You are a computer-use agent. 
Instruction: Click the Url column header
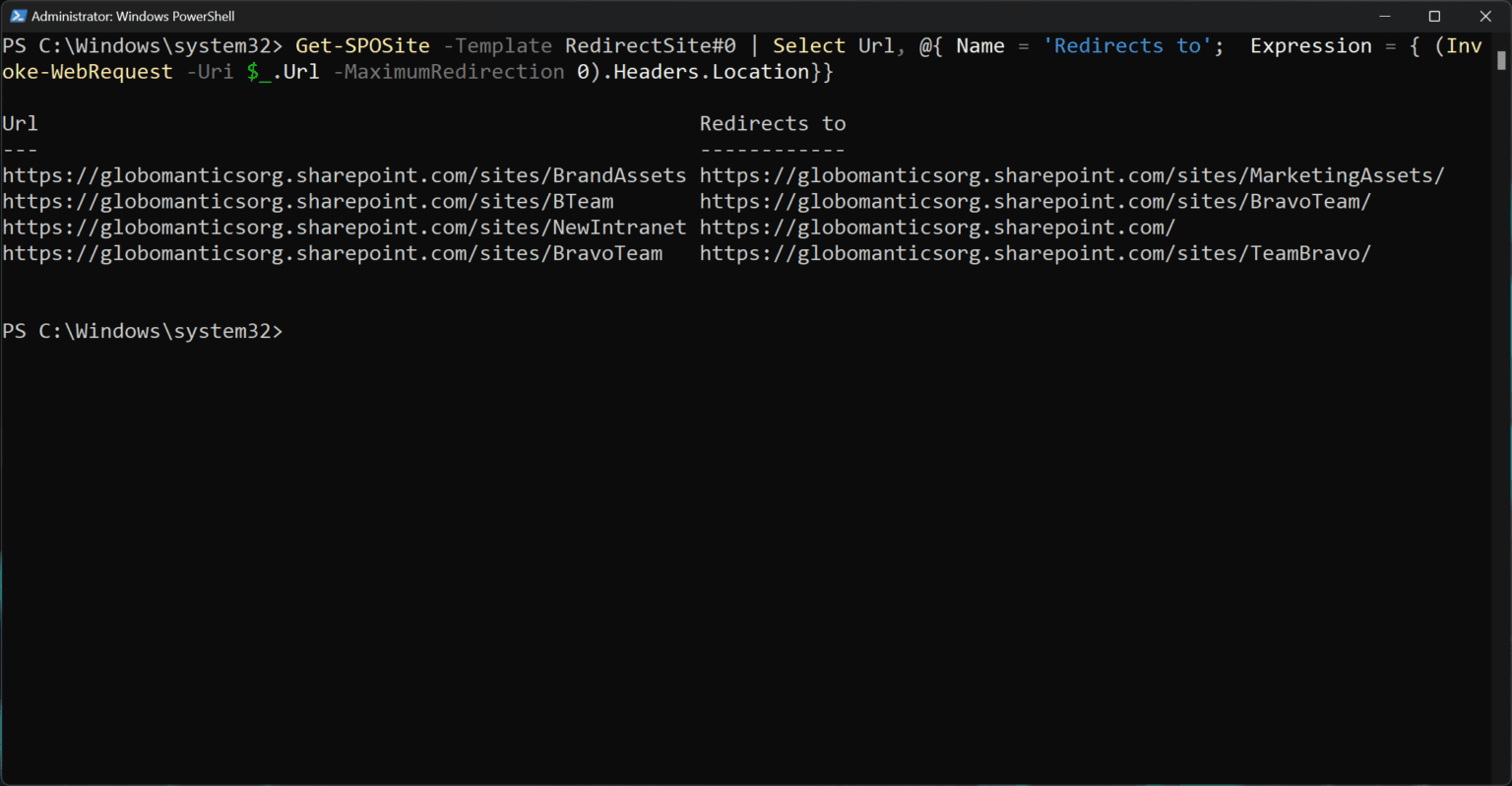(20, 123)
